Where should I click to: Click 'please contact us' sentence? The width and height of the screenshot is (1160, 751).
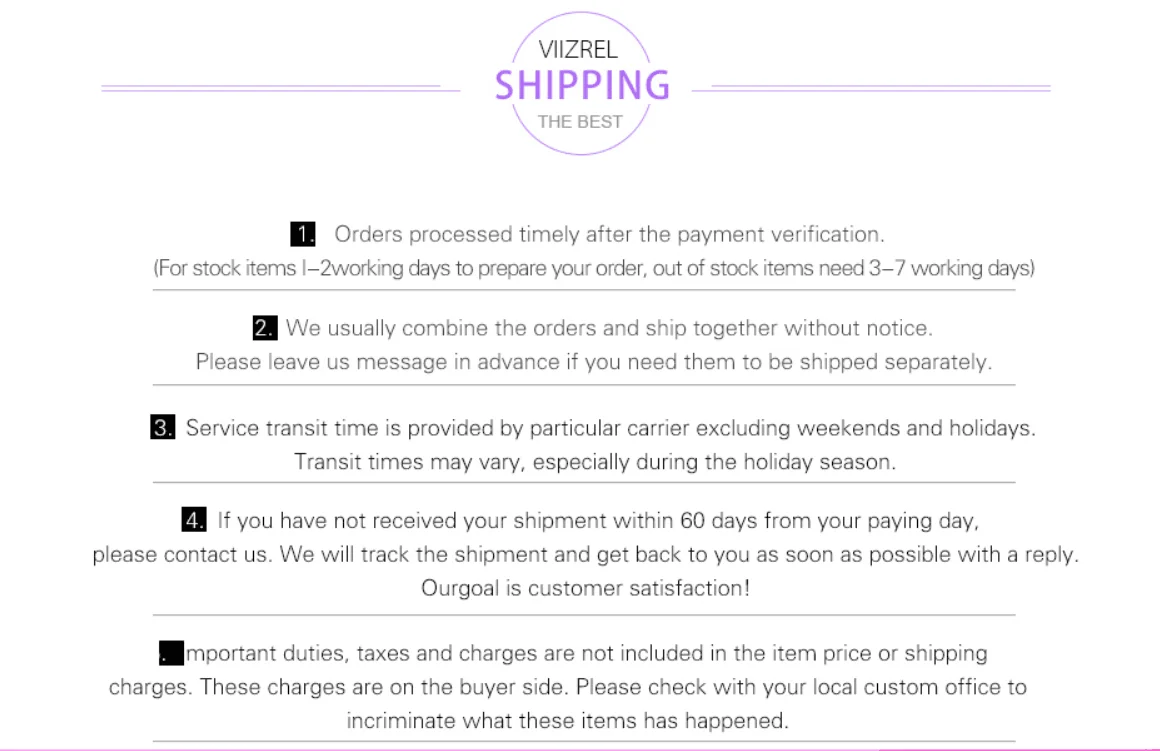point(585,554)
